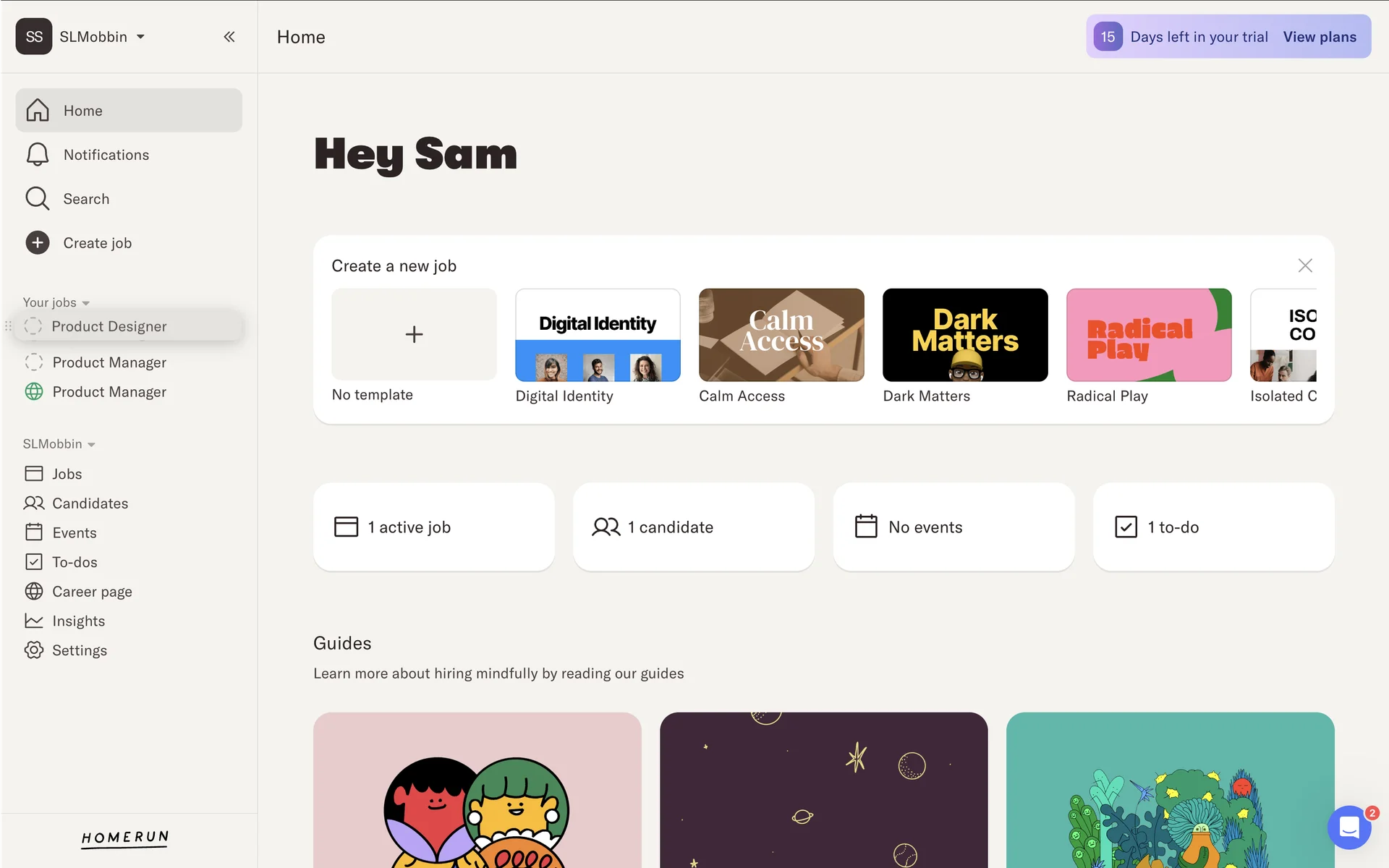Viewport: 1389px width, 868px height.
Task: Open Settings gear icon in sidebar
Action: coord(34,650)
